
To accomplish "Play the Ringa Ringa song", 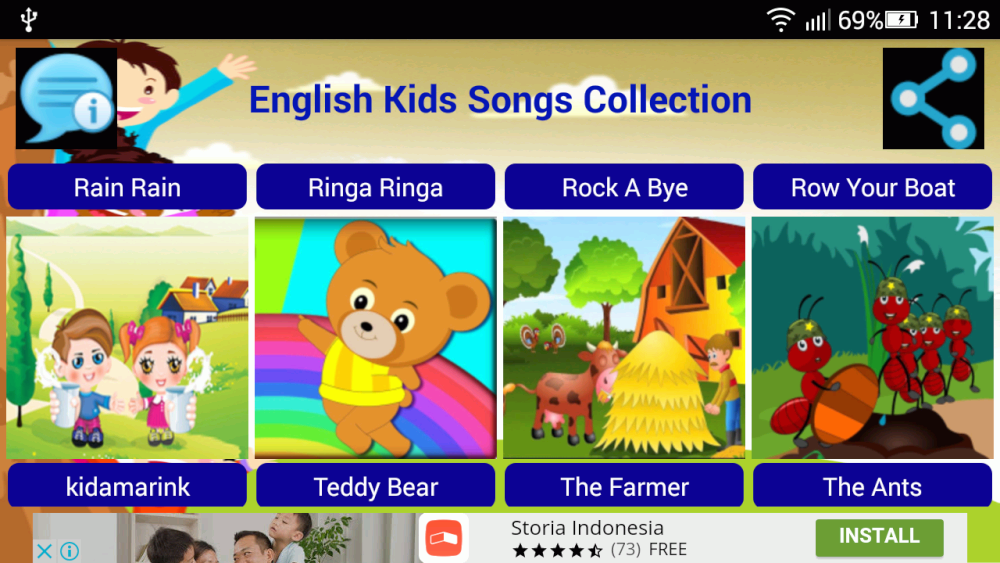I will pyautogui.click(x=376, y=187).
